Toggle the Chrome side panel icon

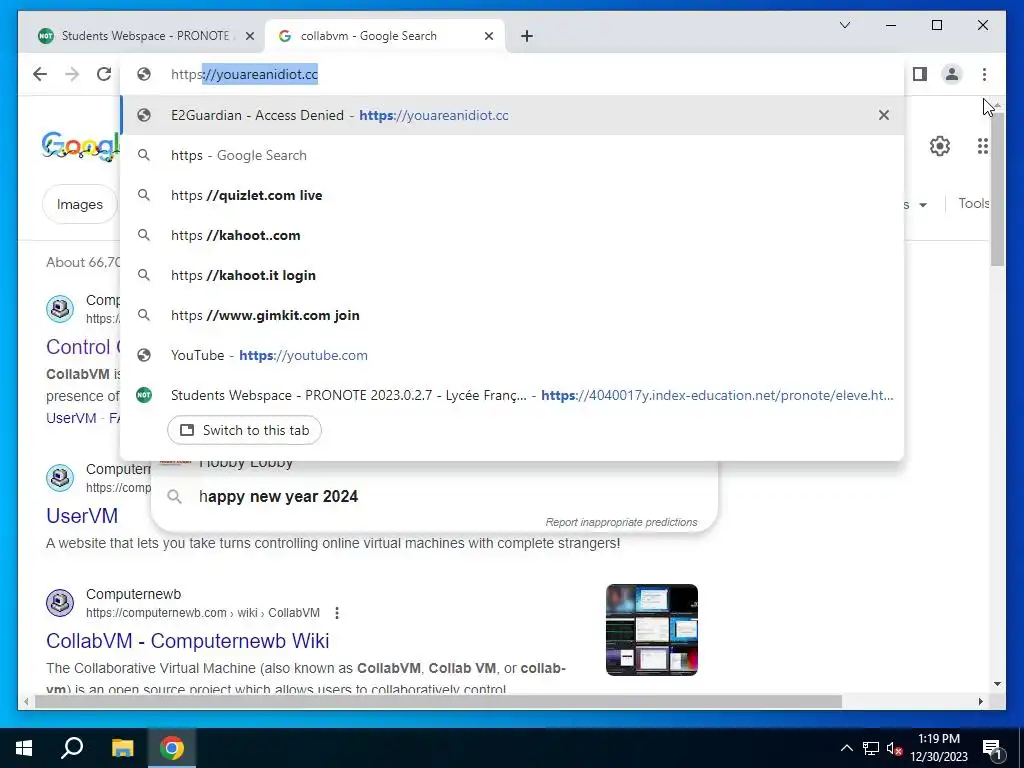(920, 74)
